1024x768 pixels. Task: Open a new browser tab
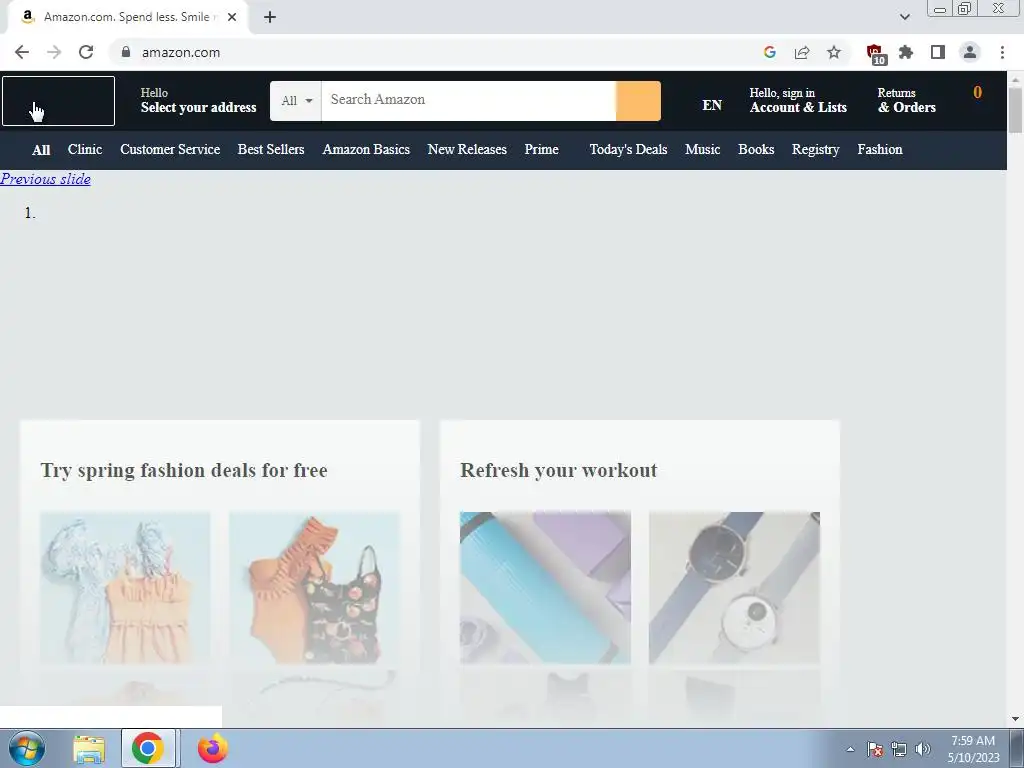point(270,17)
